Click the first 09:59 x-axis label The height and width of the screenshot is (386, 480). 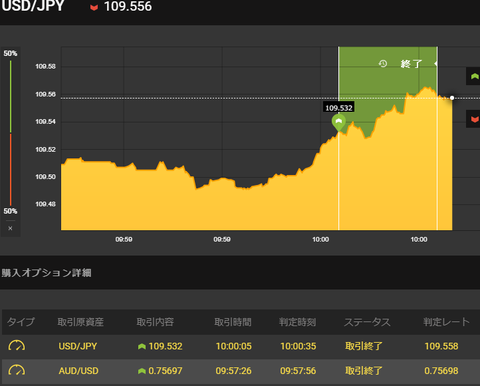pyautogui.click(x=124, y=239)
